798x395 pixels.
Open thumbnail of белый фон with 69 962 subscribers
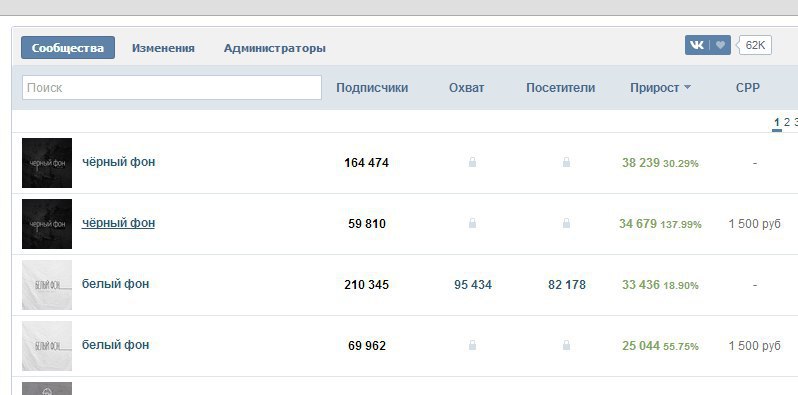tap(47, 346)
